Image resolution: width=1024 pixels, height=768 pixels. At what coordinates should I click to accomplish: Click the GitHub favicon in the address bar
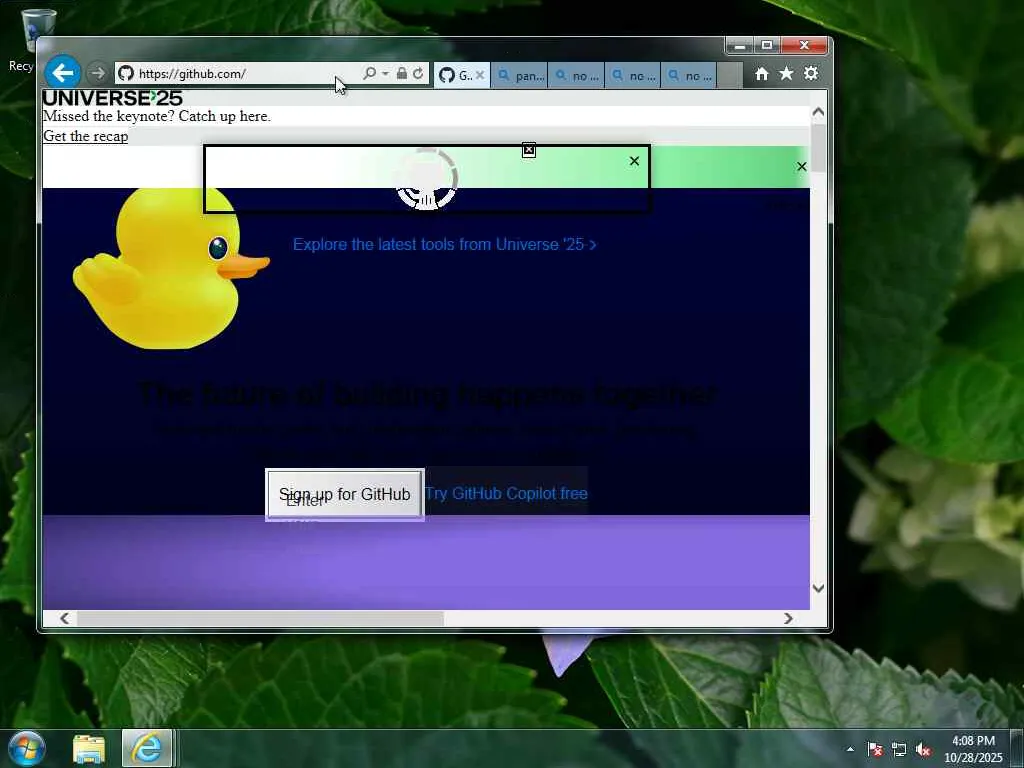click(125, 73)
